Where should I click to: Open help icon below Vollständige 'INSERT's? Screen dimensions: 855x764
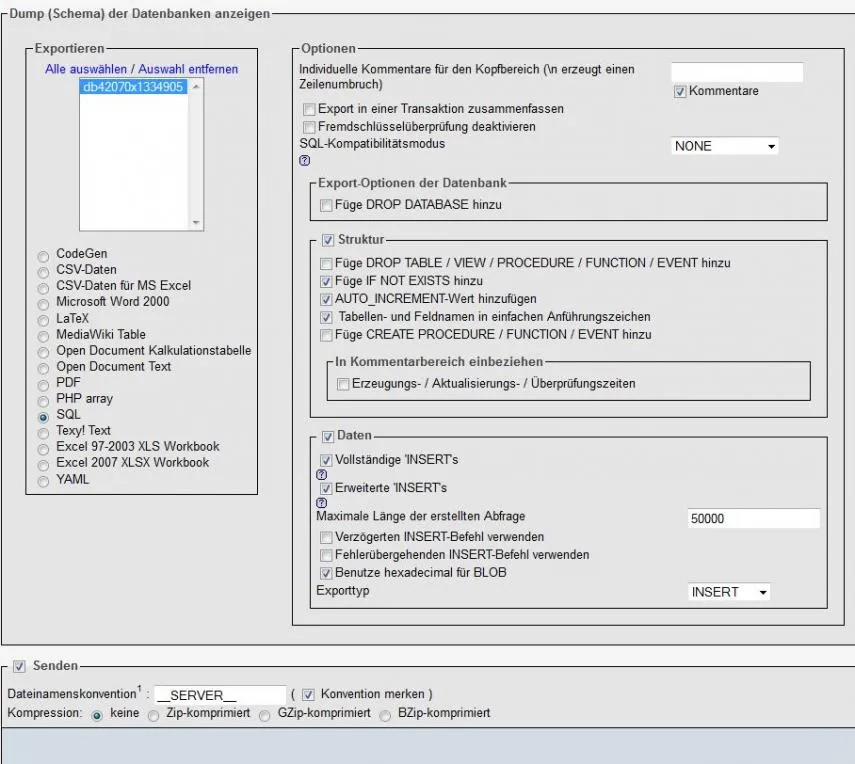click(x=322, y=474)
